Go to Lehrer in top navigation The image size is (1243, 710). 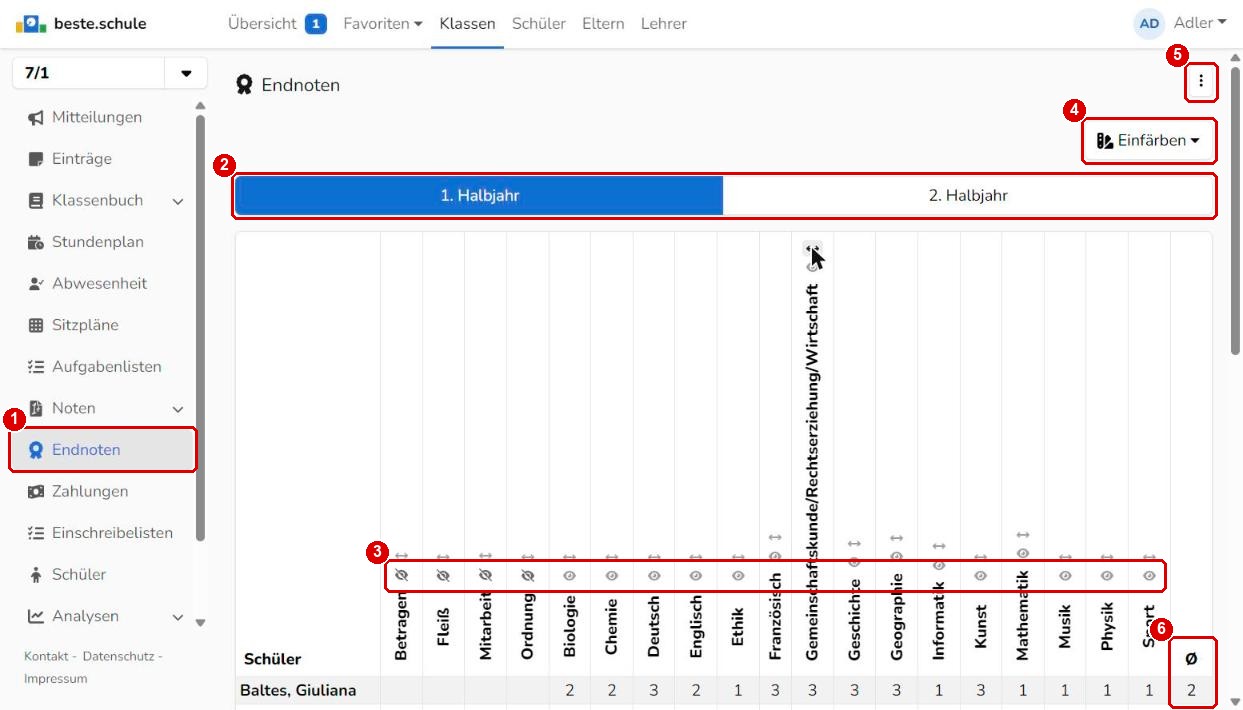click(x=664, y=23)
